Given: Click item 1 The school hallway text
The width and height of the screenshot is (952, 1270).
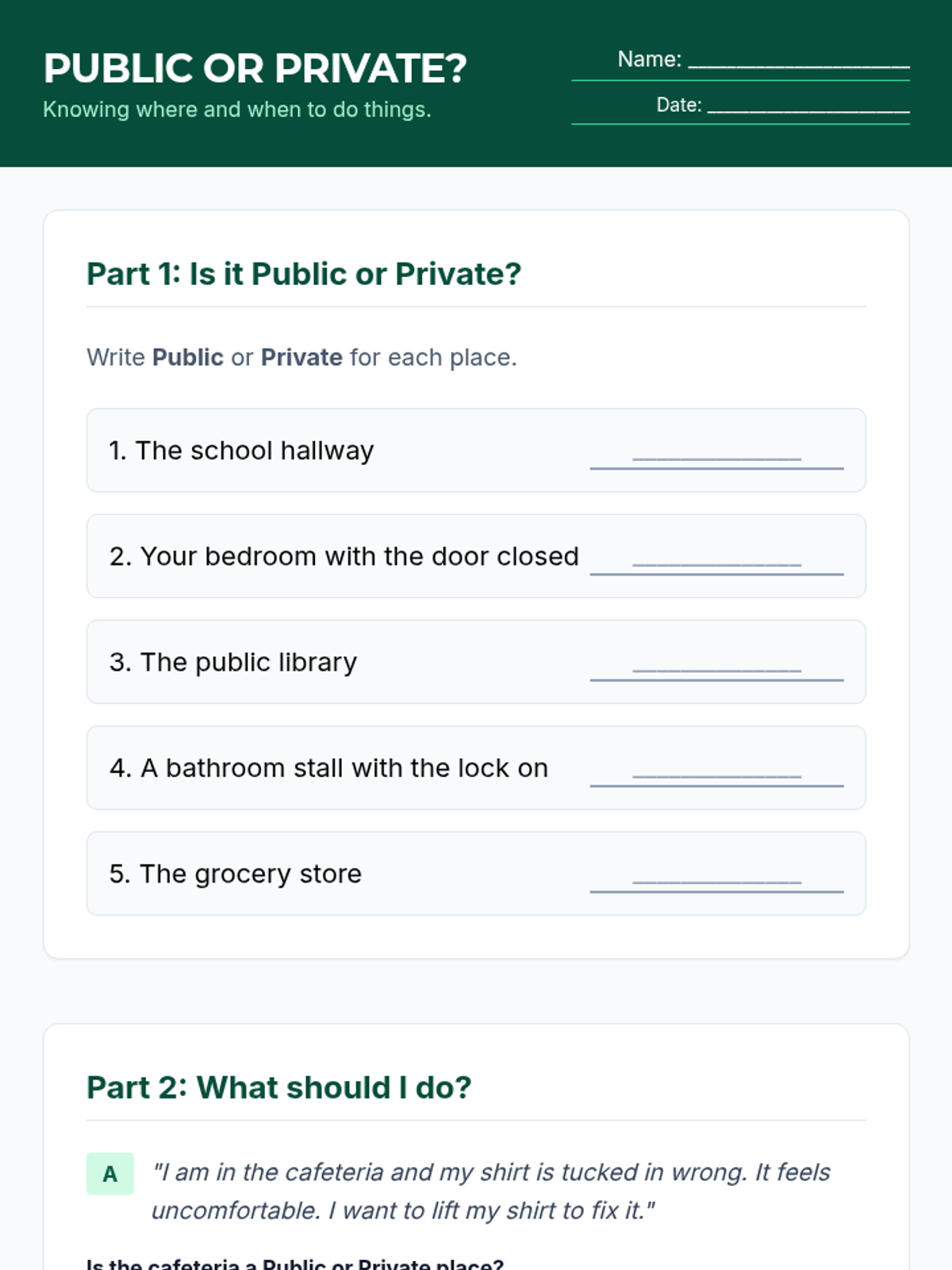Looking at the screenshot, I should coord(241,450).
